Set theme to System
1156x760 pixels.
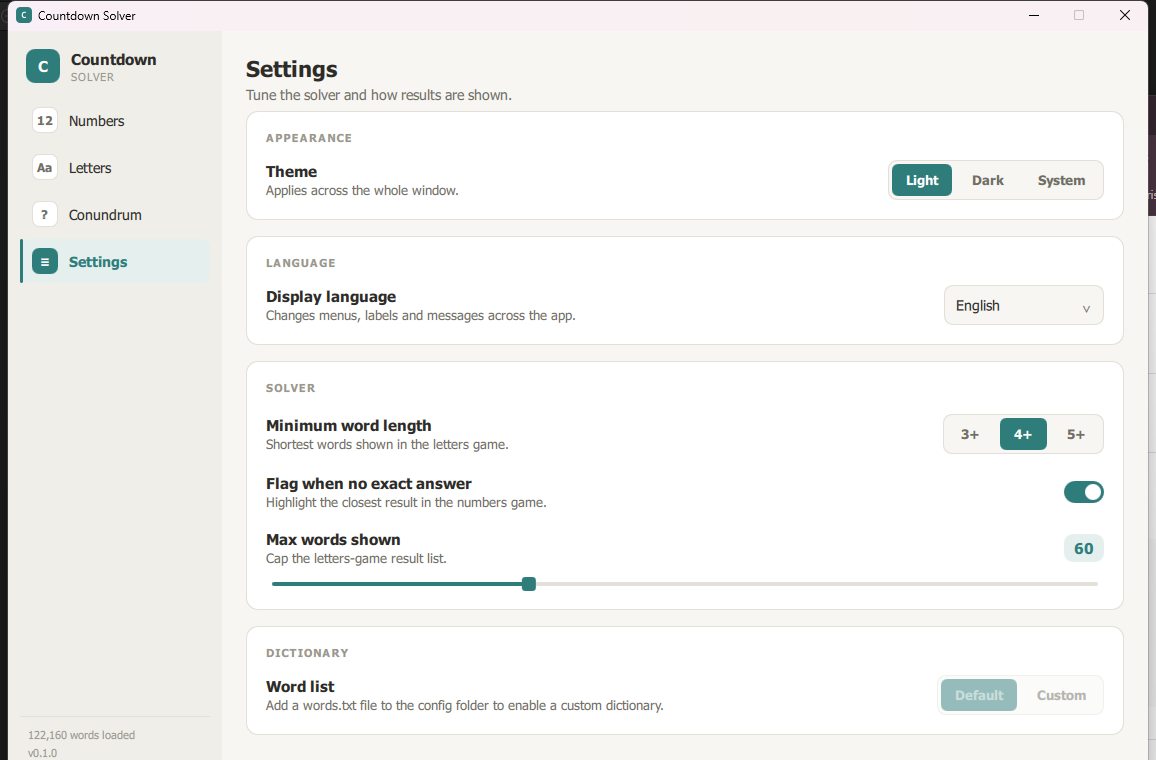click(1061, 180)
